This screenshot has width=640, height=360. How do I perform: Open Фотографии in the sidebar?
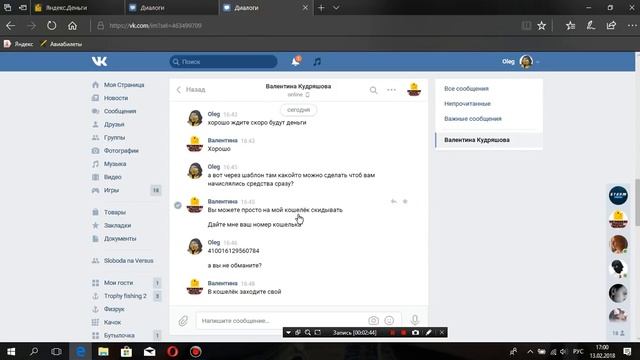point(121,151)
